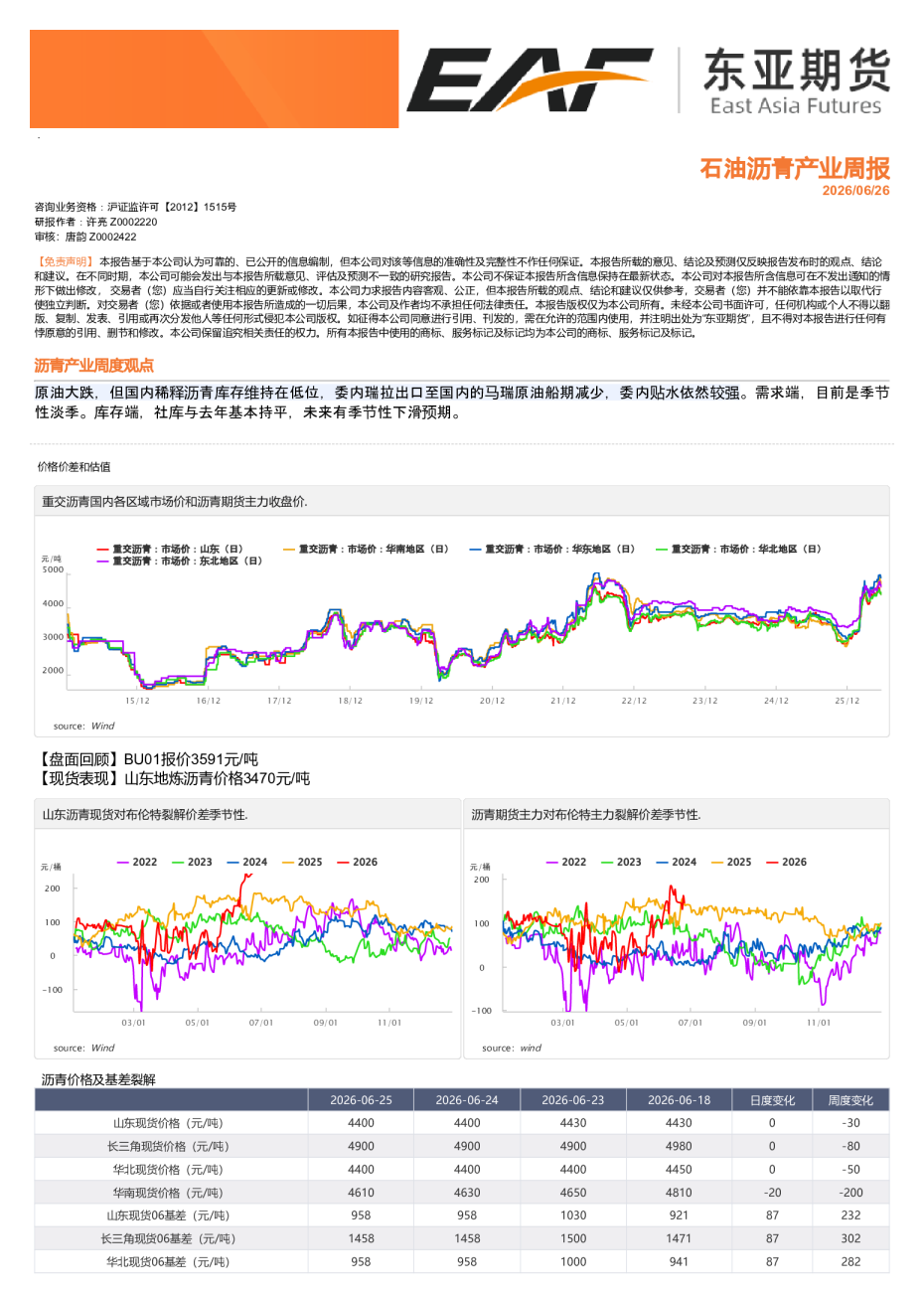Click the 4430 cell in 山东现货价格 2026-06-23 column
This screenshot has height=1295, width=924.
tap(573, 1123)
